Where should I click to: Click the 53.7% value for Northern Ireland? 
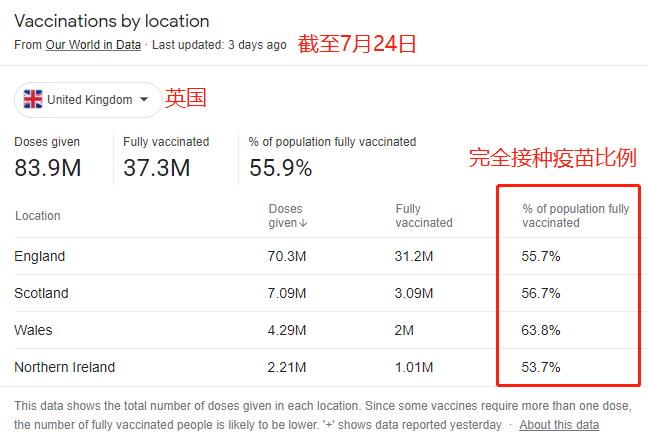pyautogui.click(x=541, y=367)
